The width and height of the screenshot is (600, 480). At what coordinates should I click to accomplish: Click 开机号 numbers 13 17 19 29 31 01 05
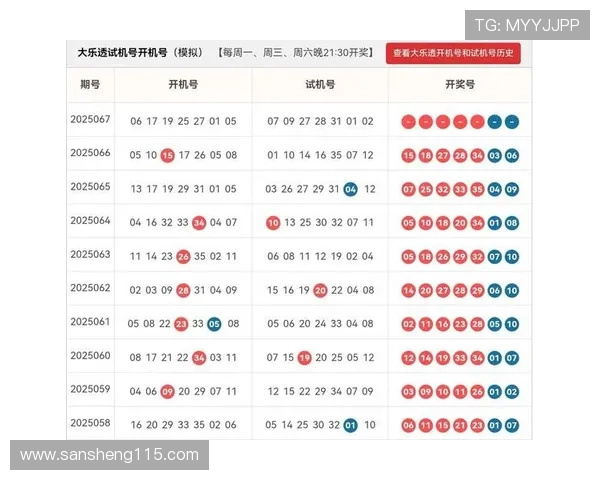coord(183,189)
